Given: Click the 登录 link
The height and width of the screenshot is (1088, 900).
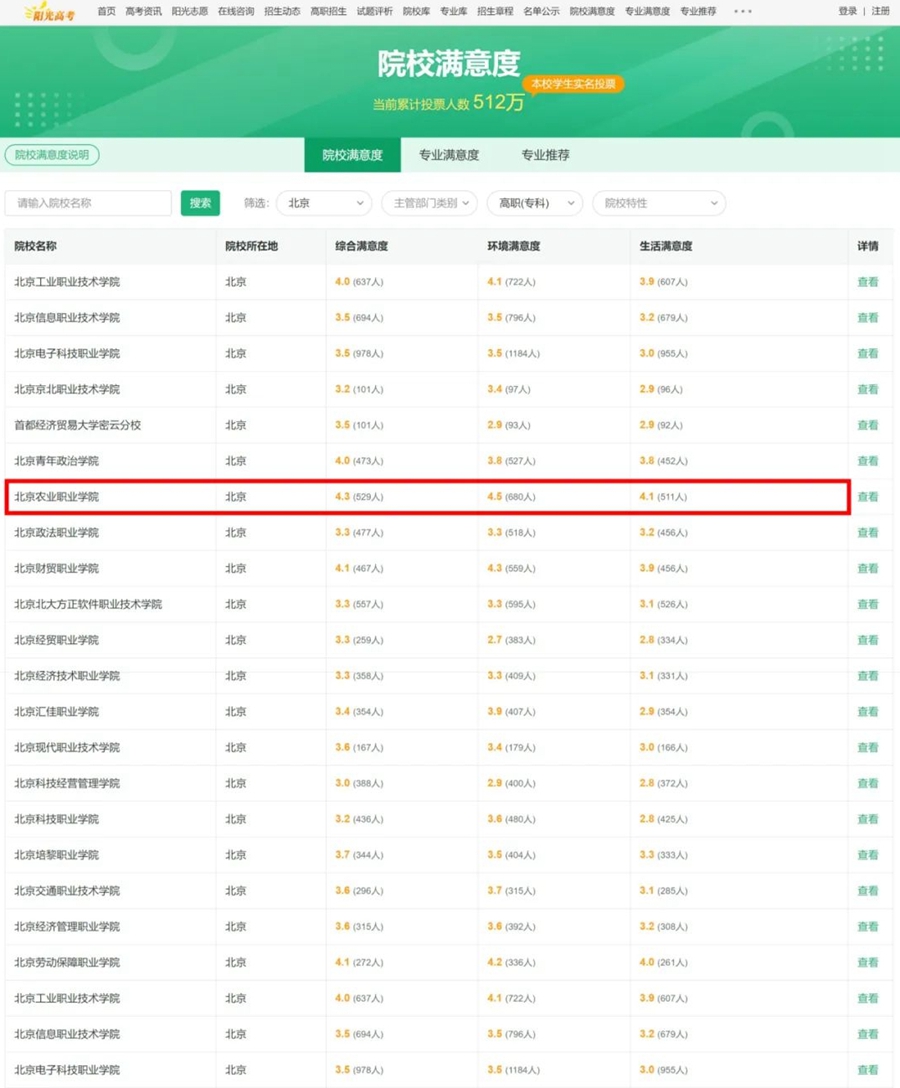Looking at the screenshot, I should (x=847, y=12).
